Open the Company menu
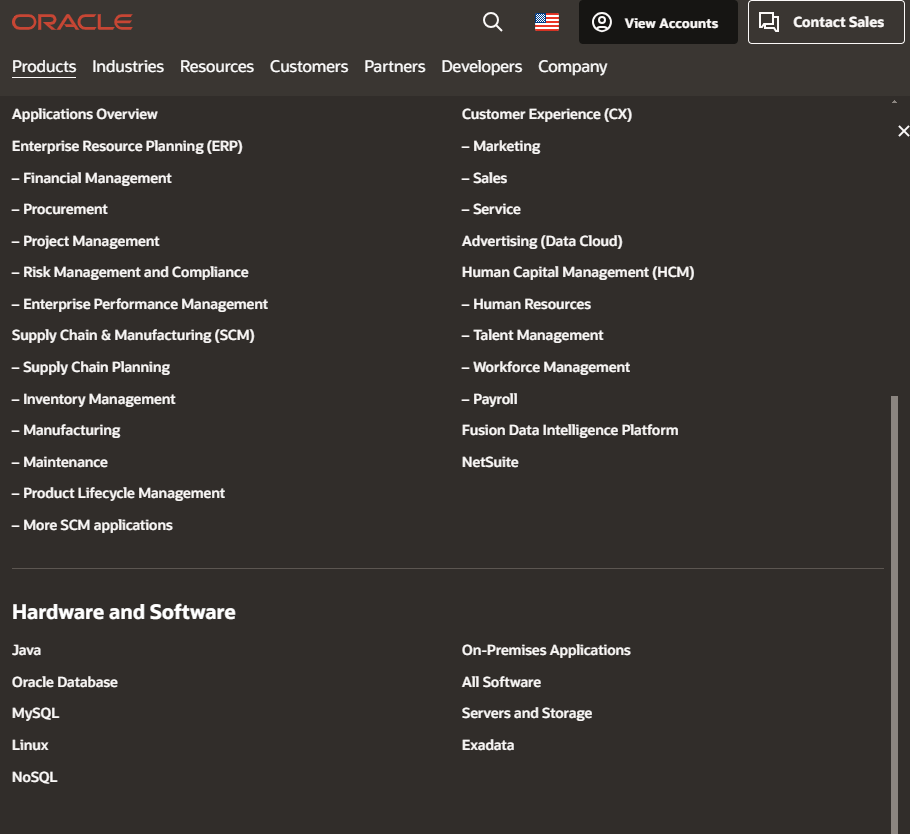Image resolution: width=910 pixels, height=834 pixels. click(x=572, y=67)
